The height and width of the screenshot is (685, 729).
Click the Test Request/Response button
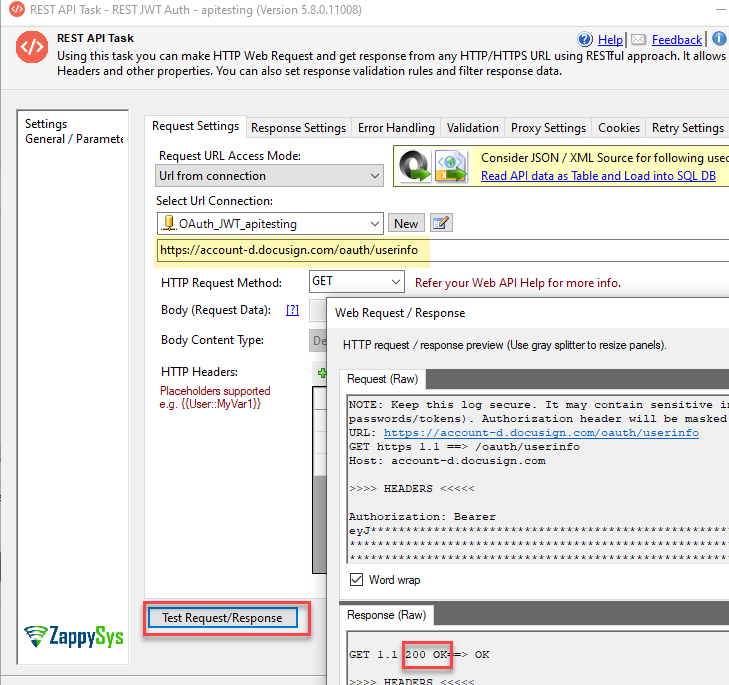coord(223,618)
